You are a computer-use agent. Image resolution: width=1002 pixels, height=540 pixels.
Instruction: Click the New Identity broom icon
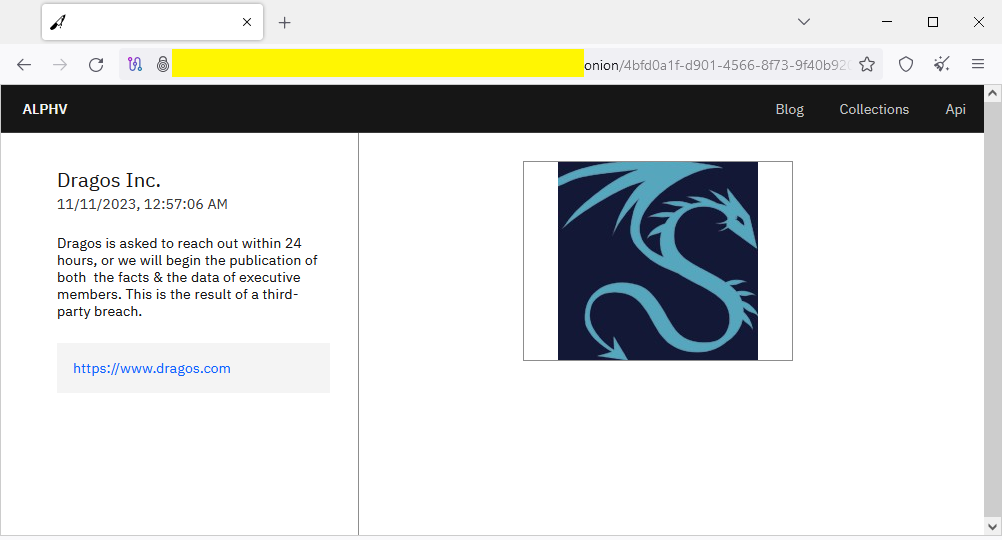click(941, 65)
